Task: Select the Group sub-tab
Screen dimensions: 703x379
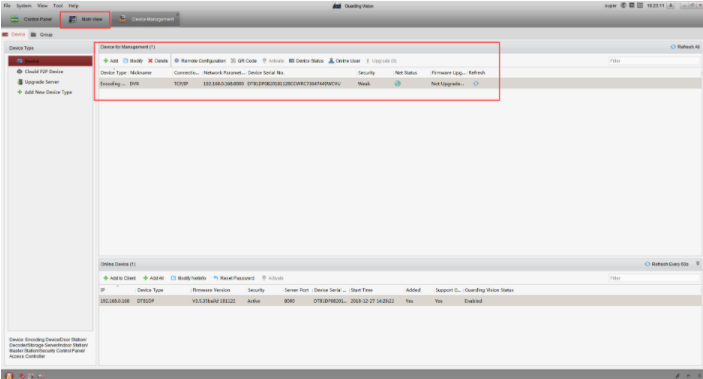Action: point(42,35)
